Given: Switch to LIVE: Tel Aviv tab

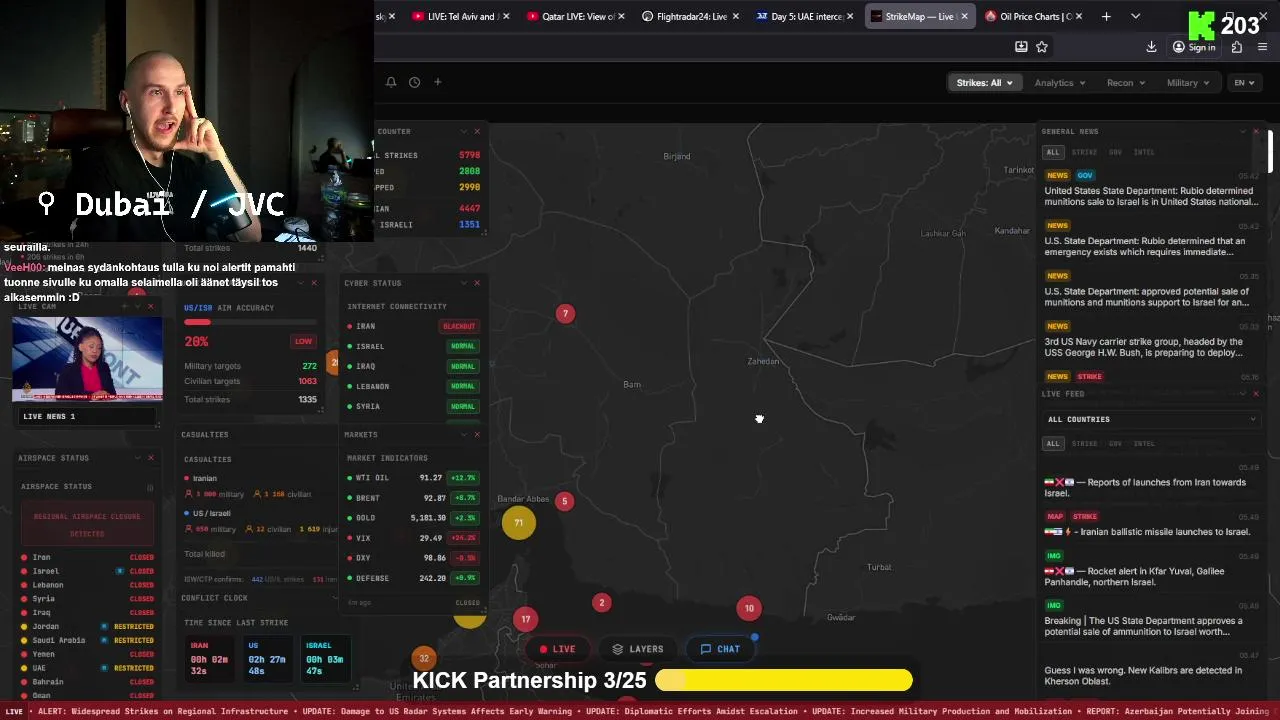Looking at the screenshot, I should click(462, 16).
